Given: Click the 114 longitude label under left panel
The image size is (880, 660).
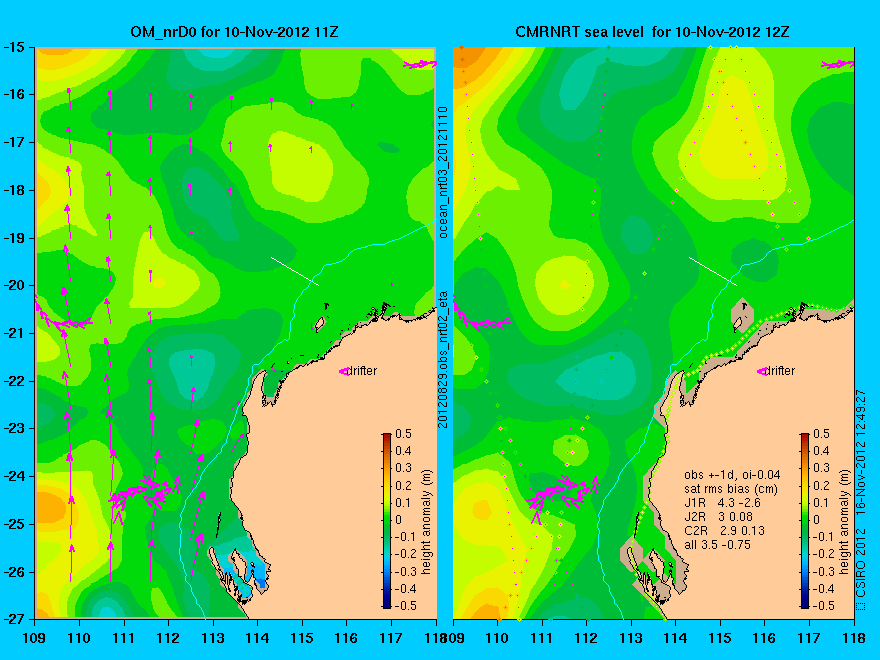Looking at the screenshot, I should pos(257,638).
